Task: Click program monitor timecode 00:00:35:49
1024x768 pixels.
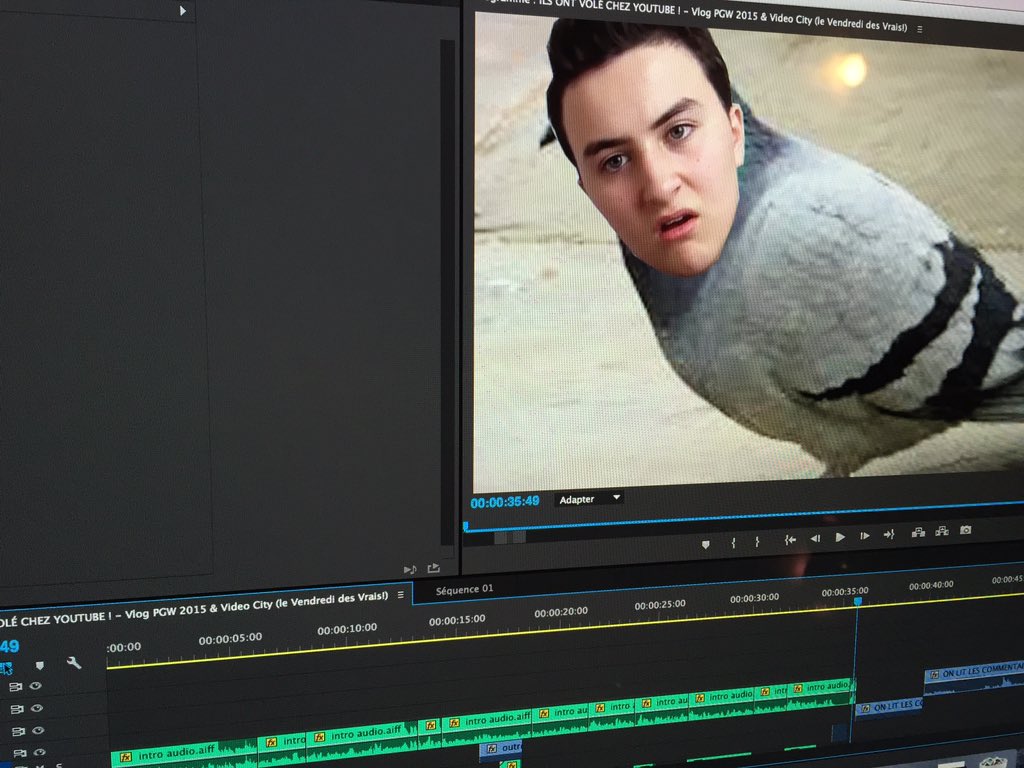Action: pos(505,502)
